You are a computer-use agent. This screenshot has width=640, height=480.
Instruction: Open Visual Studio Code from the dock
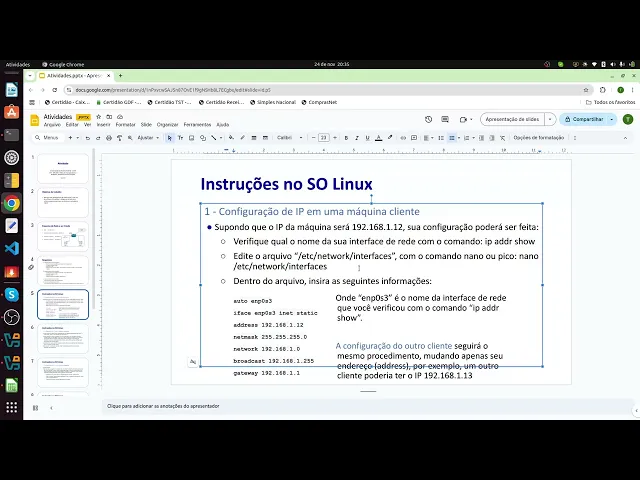pyautogui.click(x=11, y=248)
